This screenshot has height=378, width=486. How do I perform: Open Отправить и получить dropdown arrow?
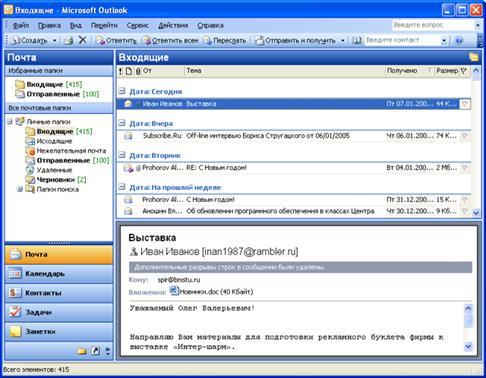[x=343, y=41]
